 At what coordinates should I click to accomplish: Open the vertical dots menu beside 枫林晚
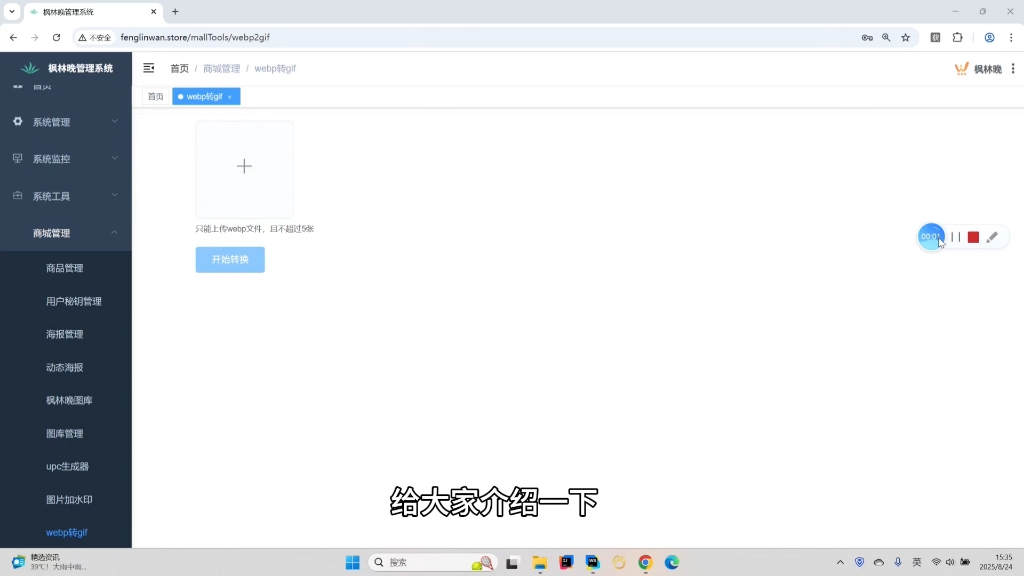[x=1013, y=69]
